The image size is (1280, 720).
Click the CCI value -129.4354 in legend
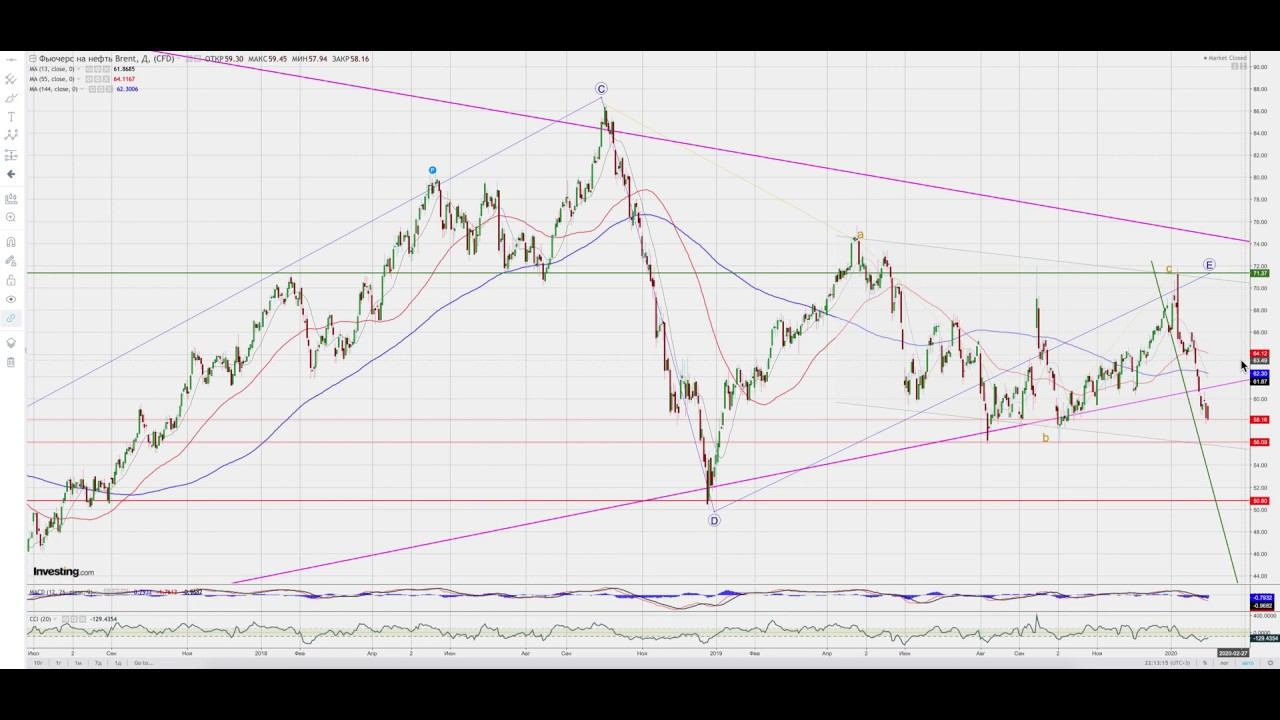coord(103,619)
